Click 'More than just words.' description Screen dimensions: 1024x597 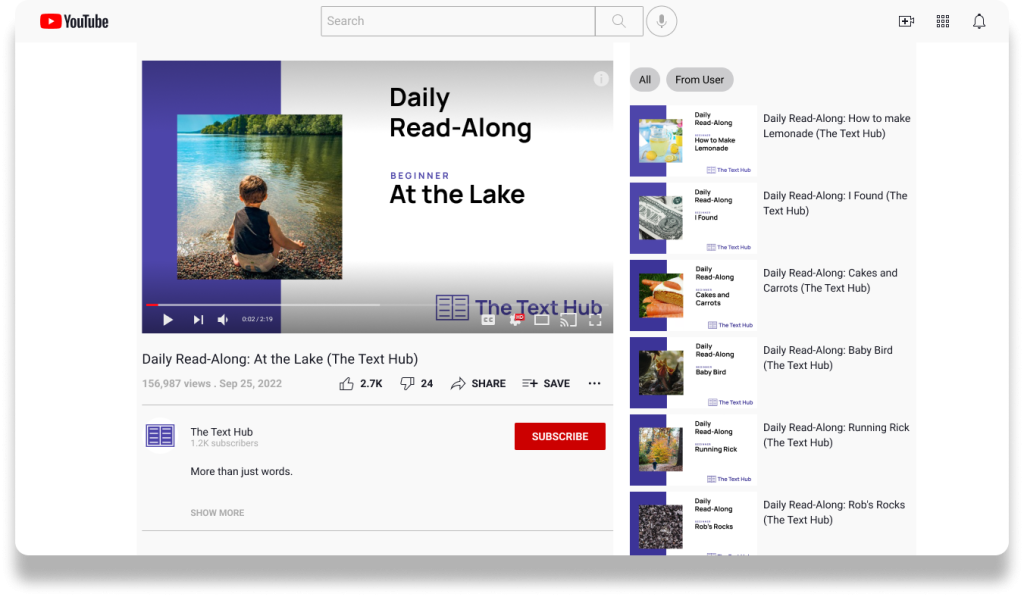[x=242, y=472]
